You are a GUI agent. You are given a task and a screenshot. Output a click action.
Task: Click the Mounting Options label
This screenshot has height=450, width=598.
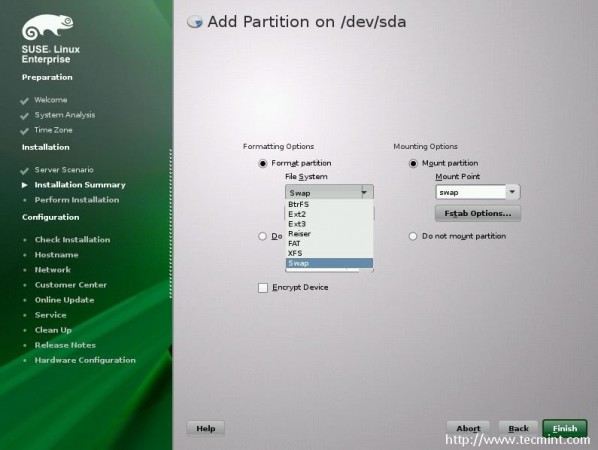coord(425,147)
